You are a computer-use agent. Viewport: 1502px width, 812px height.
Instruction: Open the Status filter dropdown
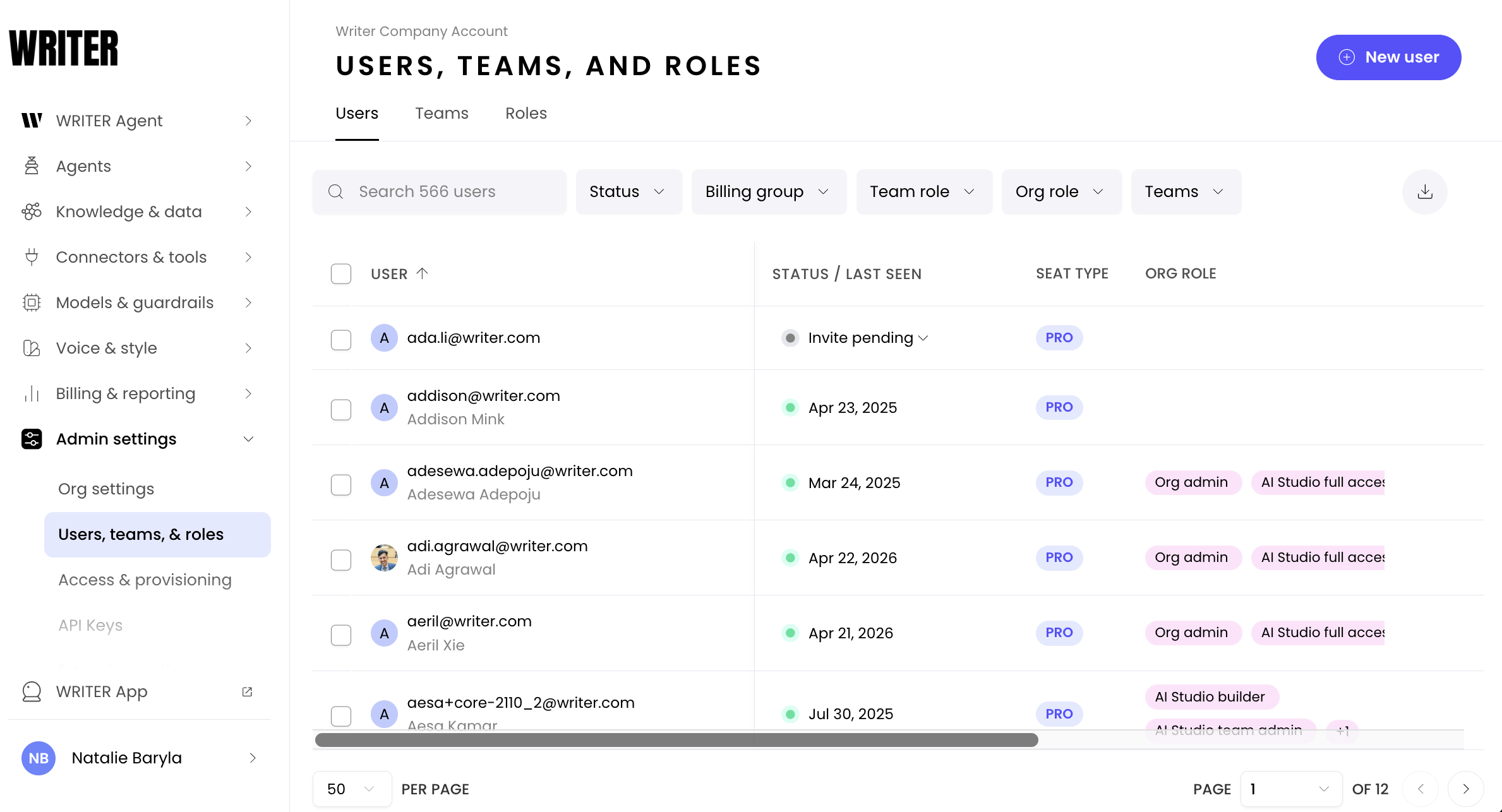pyautogui.click(x=628, y=191)
